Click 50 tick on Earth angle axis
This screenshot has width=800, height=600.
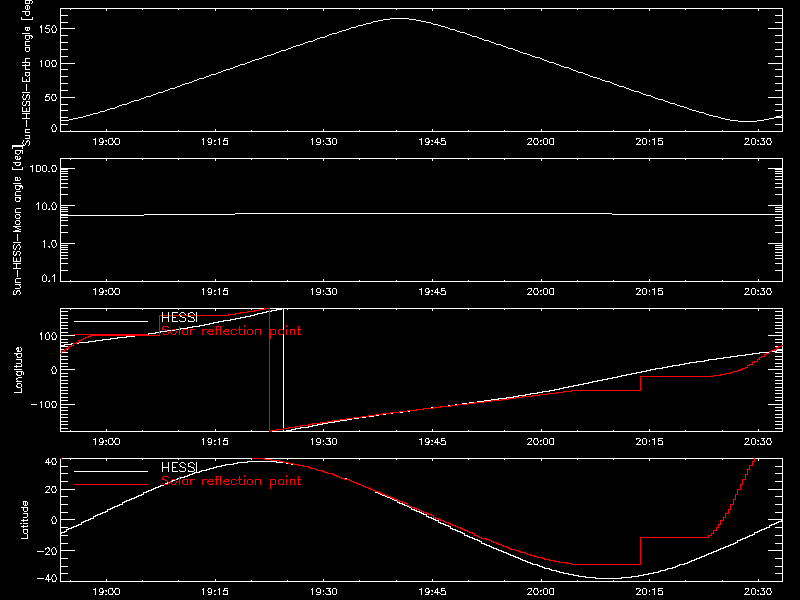coord(52,97)
